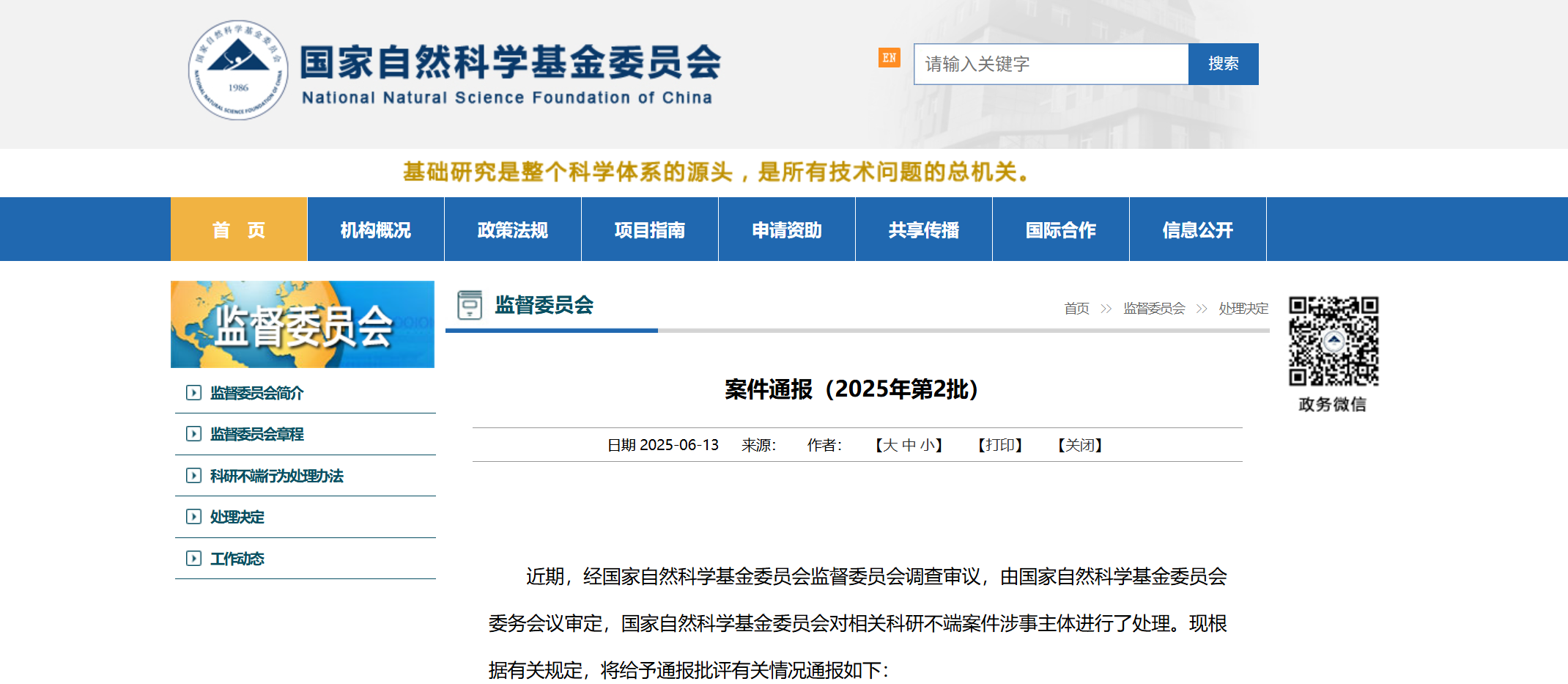The height and width of the screenshot is (684, 1568).
Task: Click the NSFC circular logo emblem
Action: (x=238, y=70)
